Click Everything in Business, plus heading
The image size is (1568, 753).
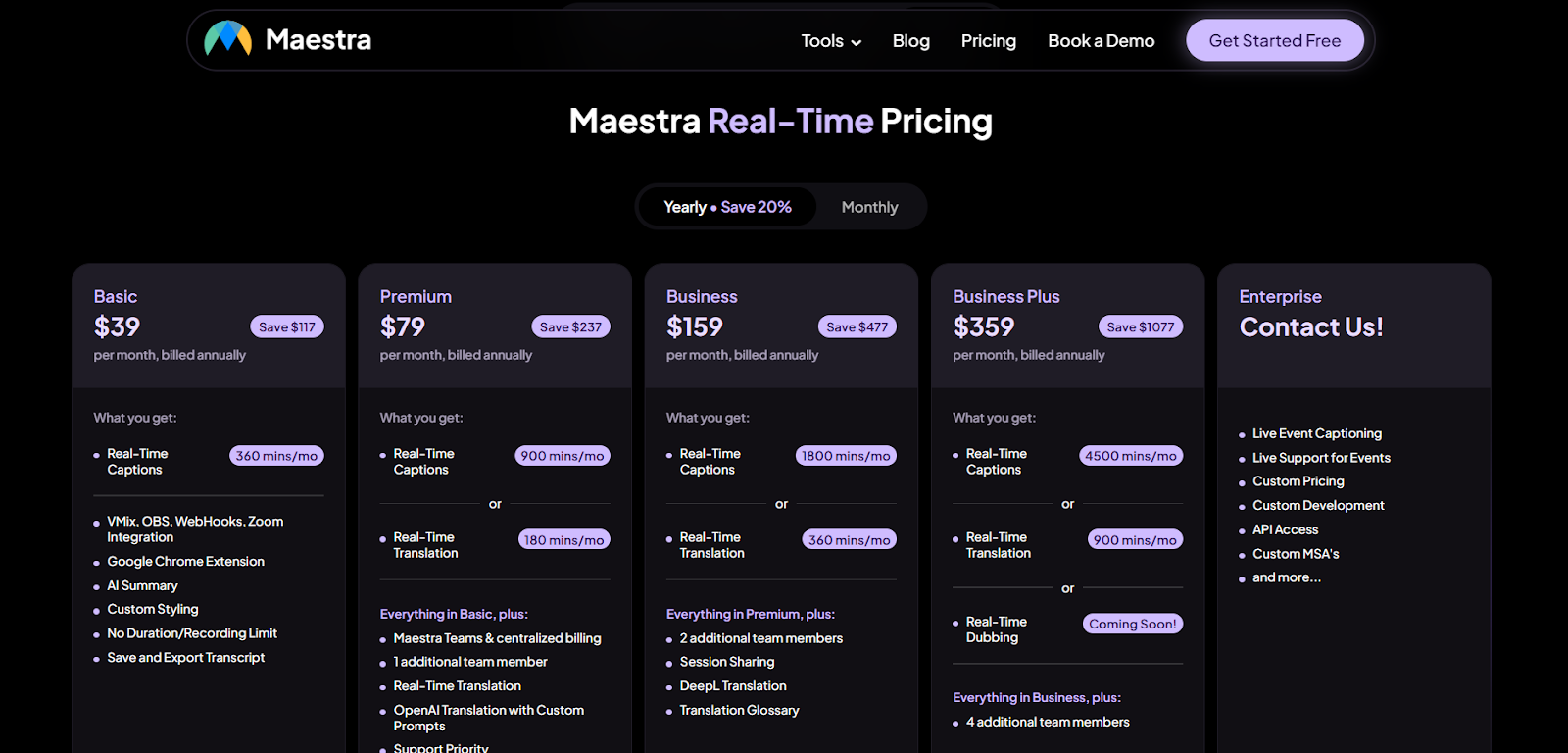[1037, 697]
